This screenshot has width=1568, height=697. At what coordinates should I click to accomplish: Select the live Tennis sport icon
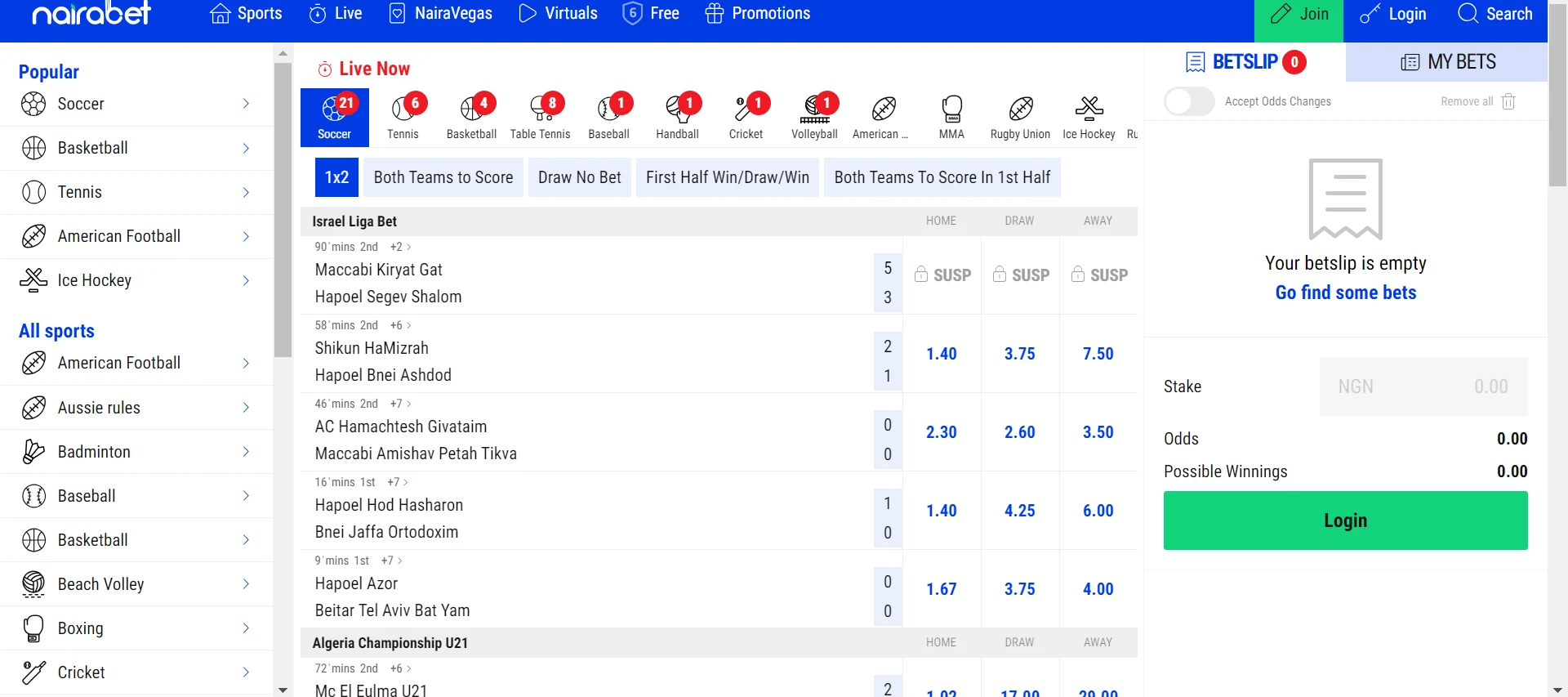[x=403, y=118]
